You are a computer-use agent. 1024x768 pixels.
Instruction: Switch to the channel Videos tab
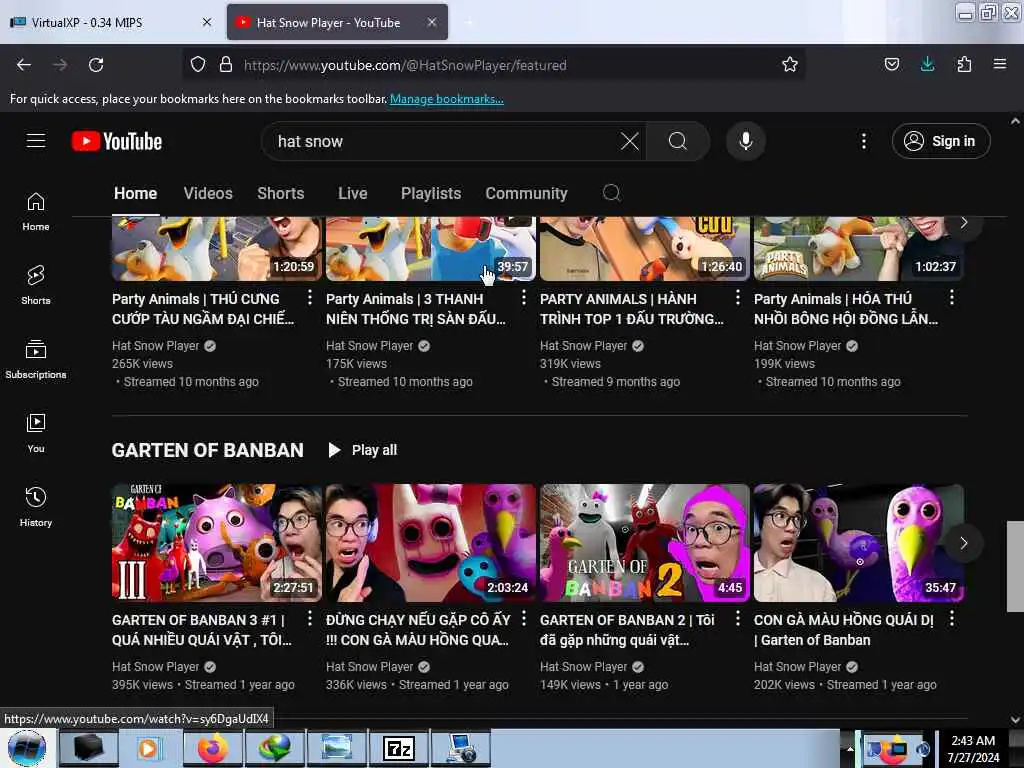coord(208,193)
